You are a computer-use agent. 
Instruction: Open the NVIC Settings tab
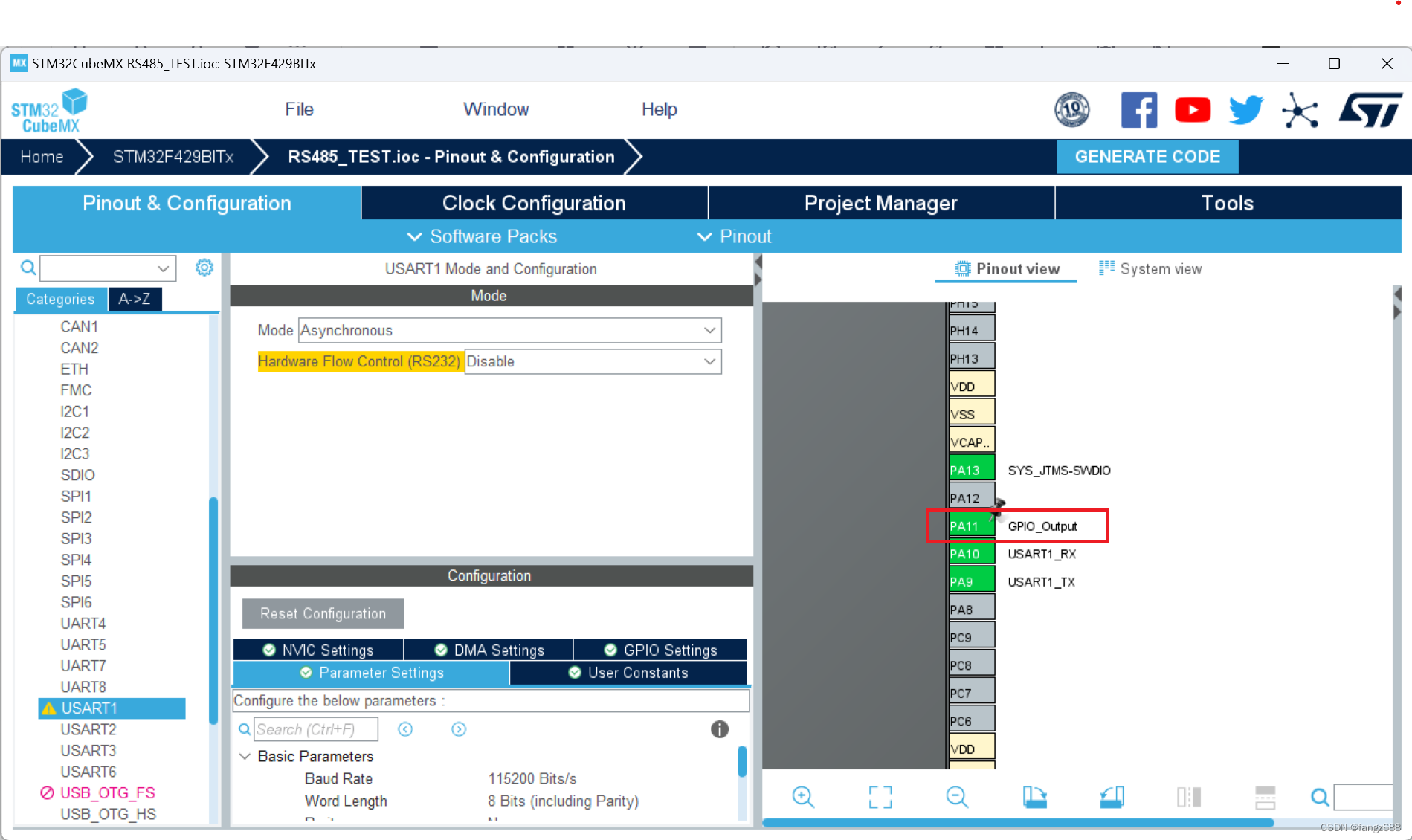318,650
